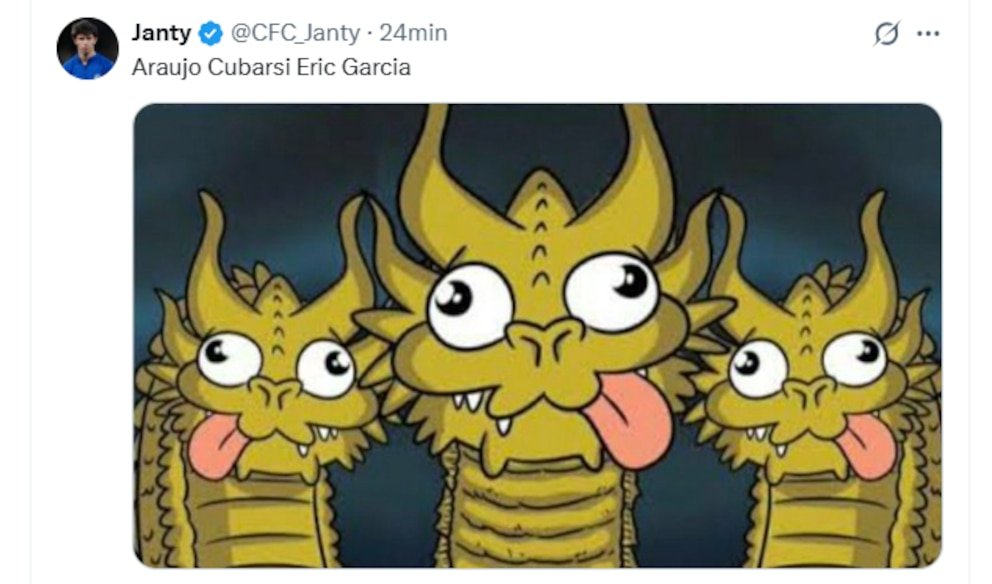Click the right dragon's pink tongue
The width and height of the screenshot is (992, 584).
click(x=867, y=444)
